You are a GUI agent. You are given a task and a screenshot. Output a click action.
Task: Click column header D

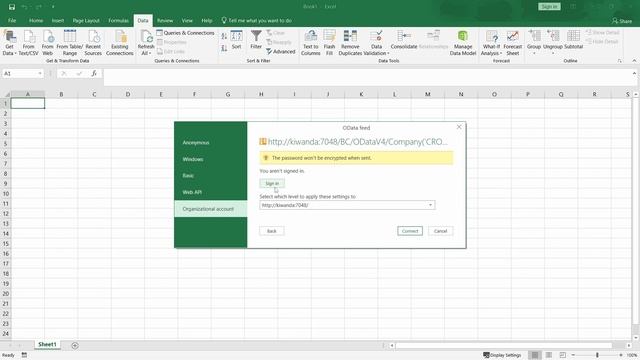click(128, 94)
